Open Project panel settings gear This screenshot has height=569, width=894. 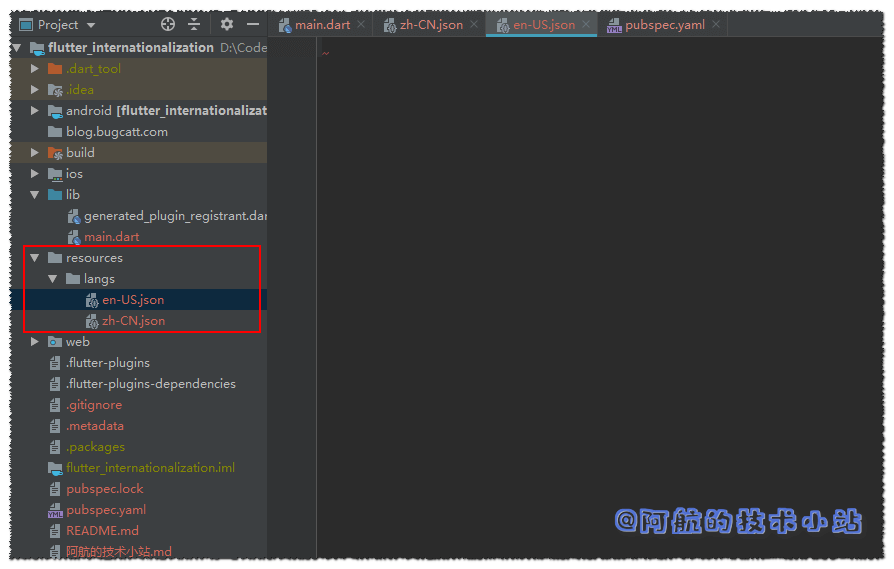(227, 24)
